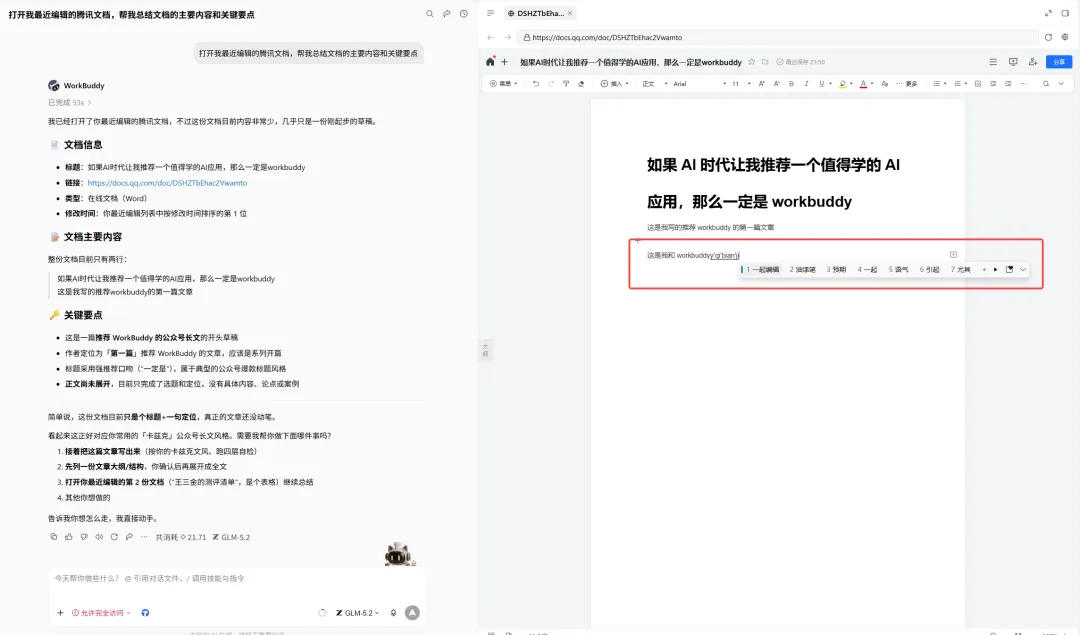Open the bulleted list dropdown
This screenshot has height=635, width=1080.
[x=939, y=83]
